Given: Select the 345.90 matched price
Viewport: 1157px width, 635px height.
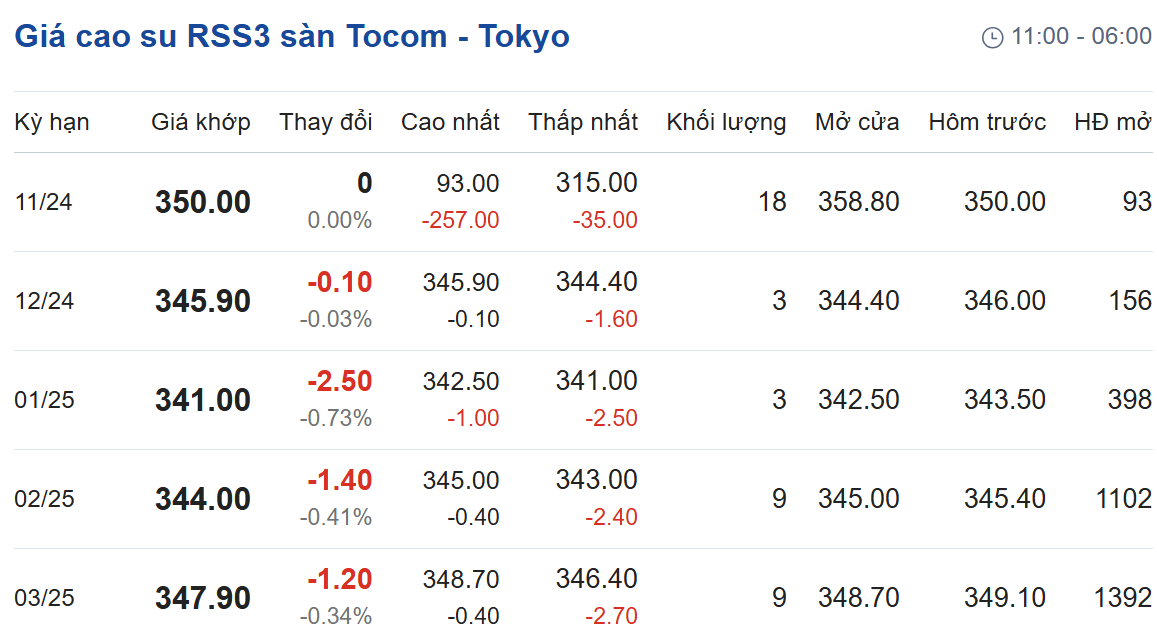Looking at the screenshot, I should (x=203, y=301).
